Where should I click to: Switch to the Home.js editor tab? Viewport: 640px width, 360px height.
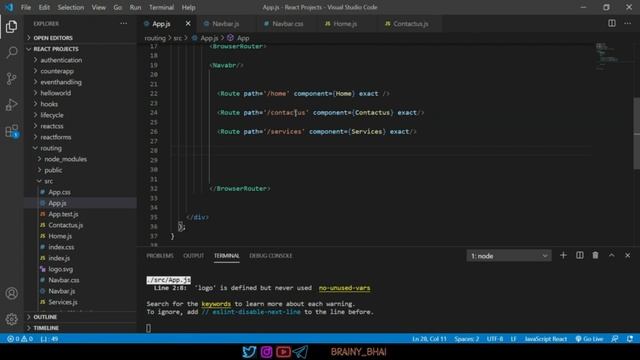[x=345, y=24]
